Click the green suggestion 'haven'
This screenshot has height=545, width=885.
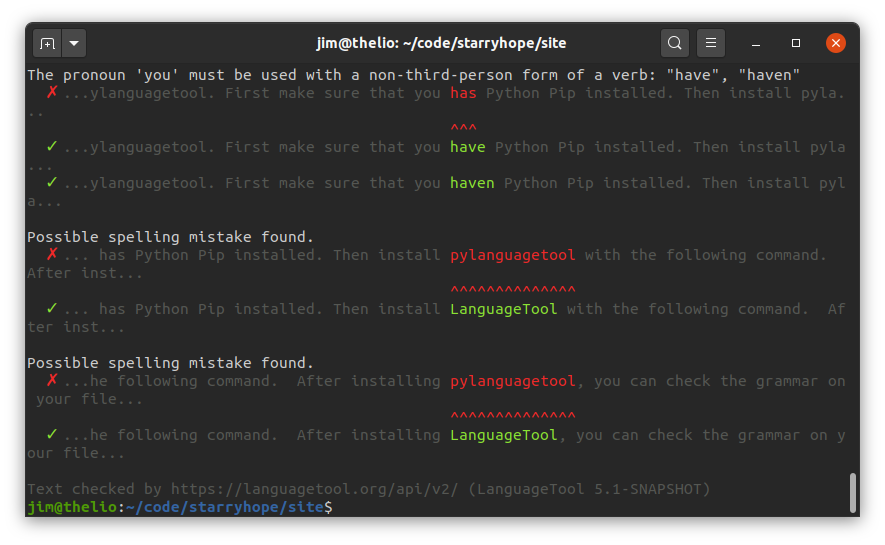tap(472, 183)
